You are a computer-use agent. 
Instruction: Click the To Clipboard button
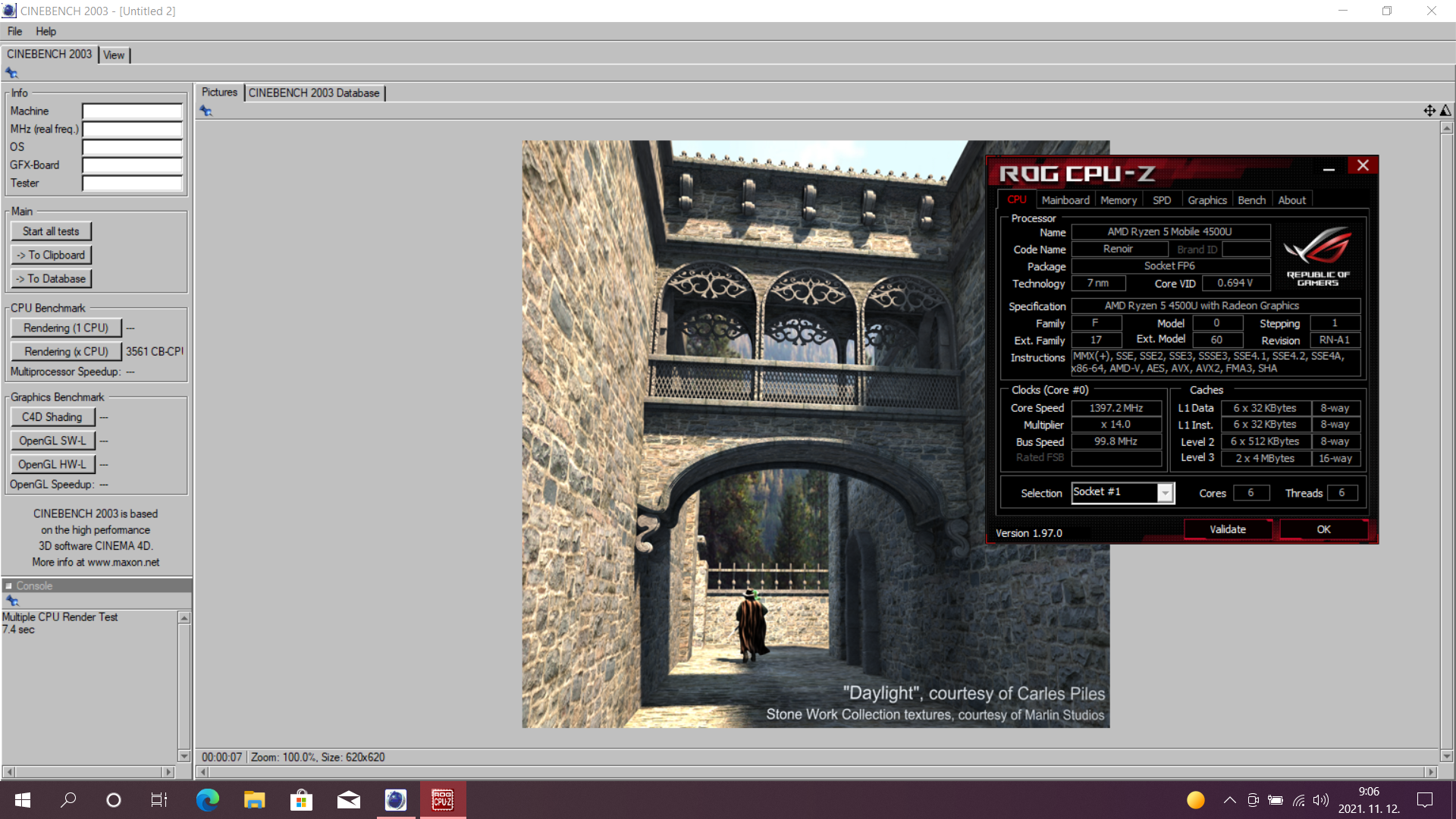[51, 255]
